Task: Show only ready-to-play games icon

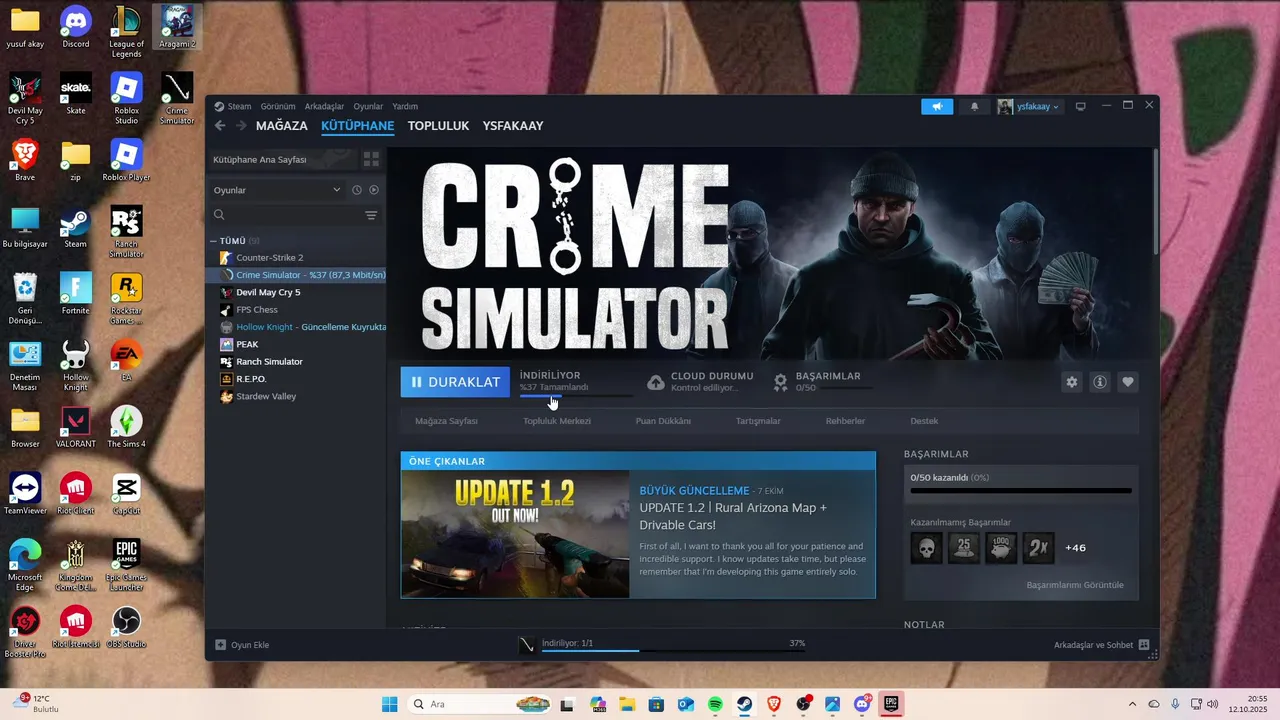Action: coord(374,190)
